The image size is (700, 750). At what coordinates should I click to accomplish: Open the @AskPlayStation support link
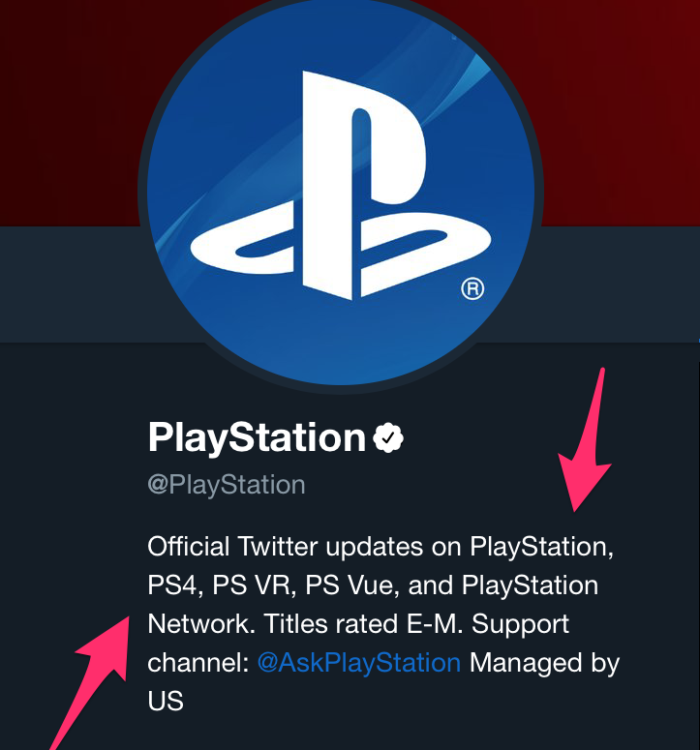click(359, 663)
